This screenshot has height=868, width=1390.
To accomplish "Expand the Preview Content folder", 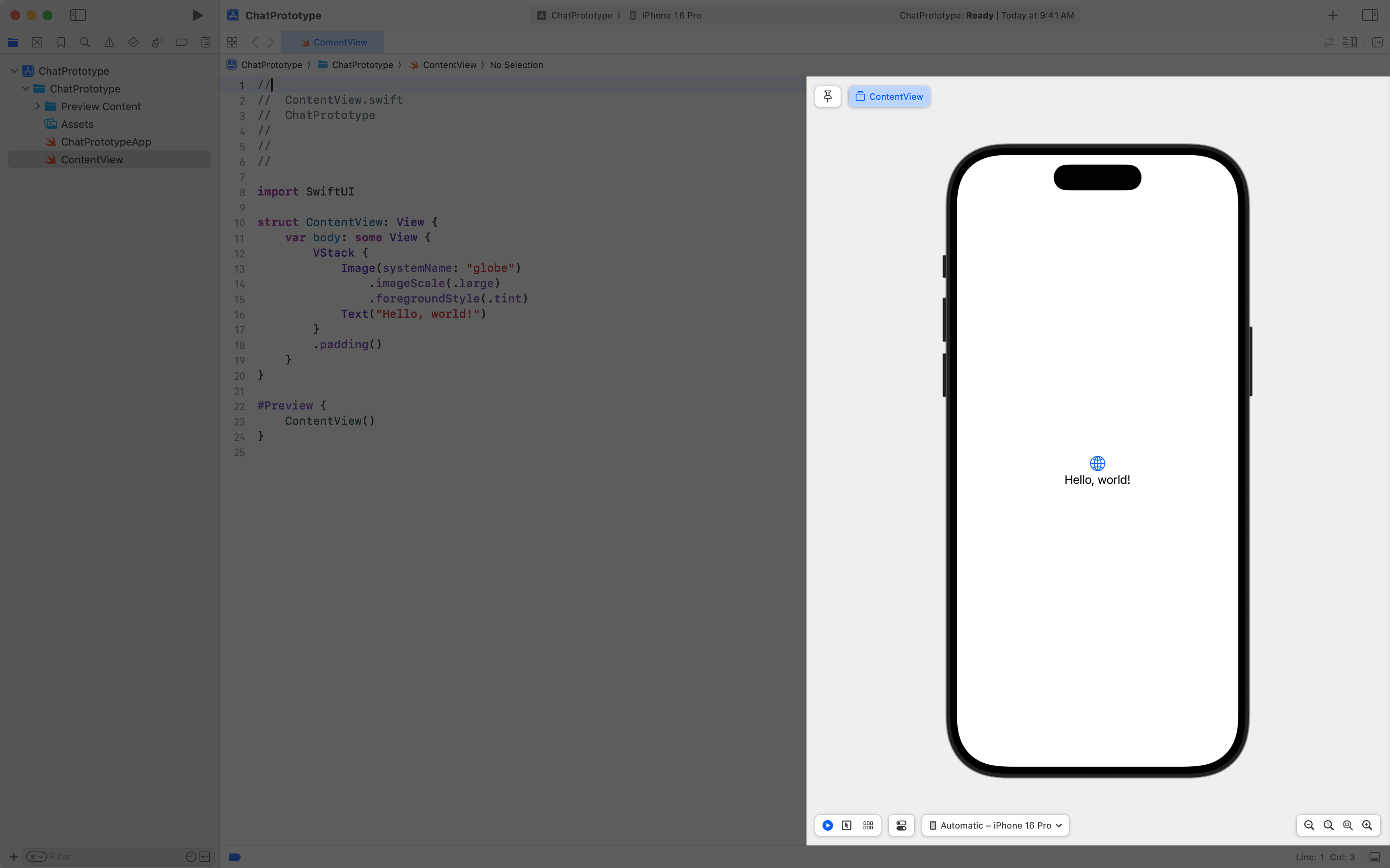I will (38, 106).
